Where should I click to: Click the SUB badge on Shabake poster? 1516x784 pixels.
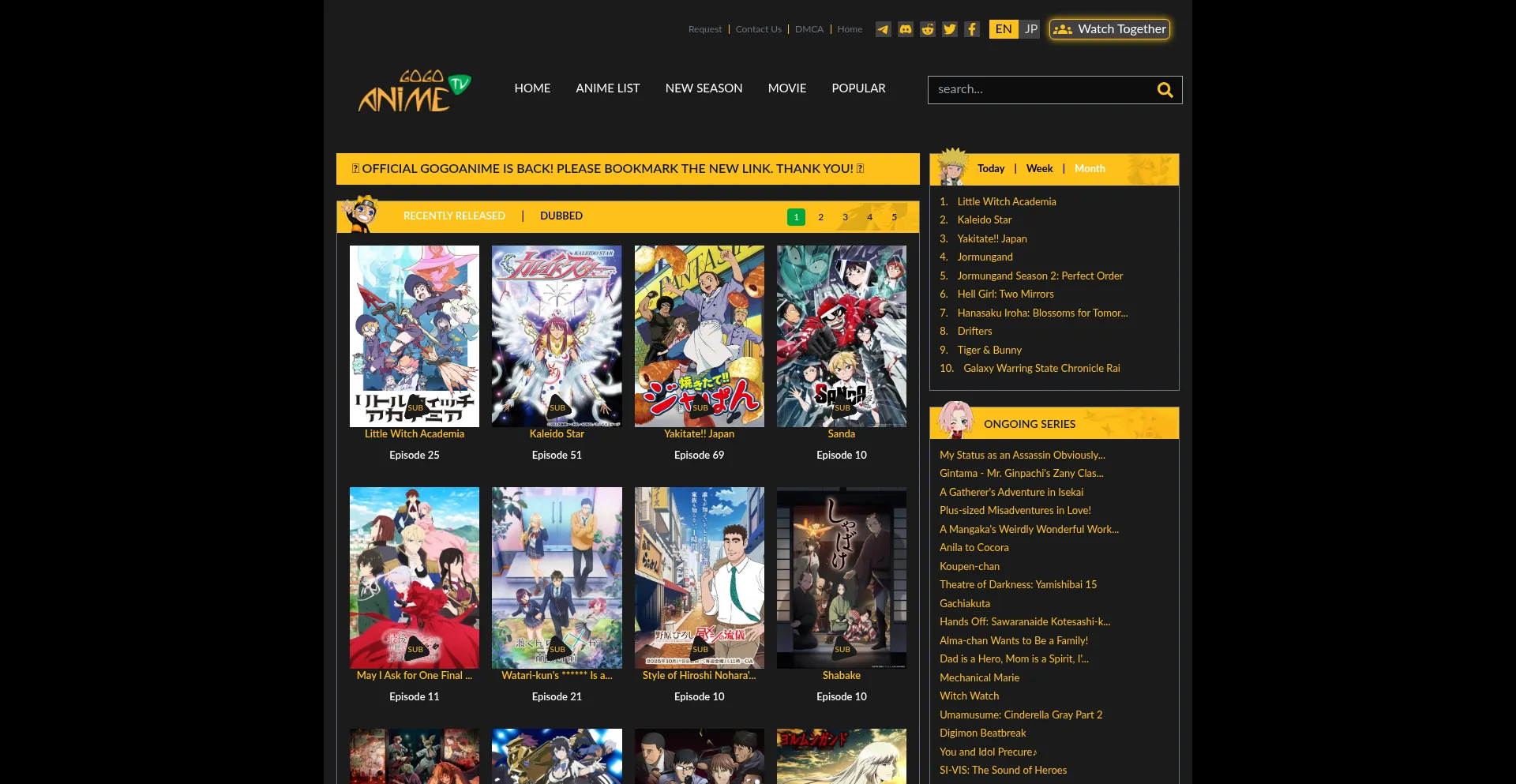[x=842, y=649]
